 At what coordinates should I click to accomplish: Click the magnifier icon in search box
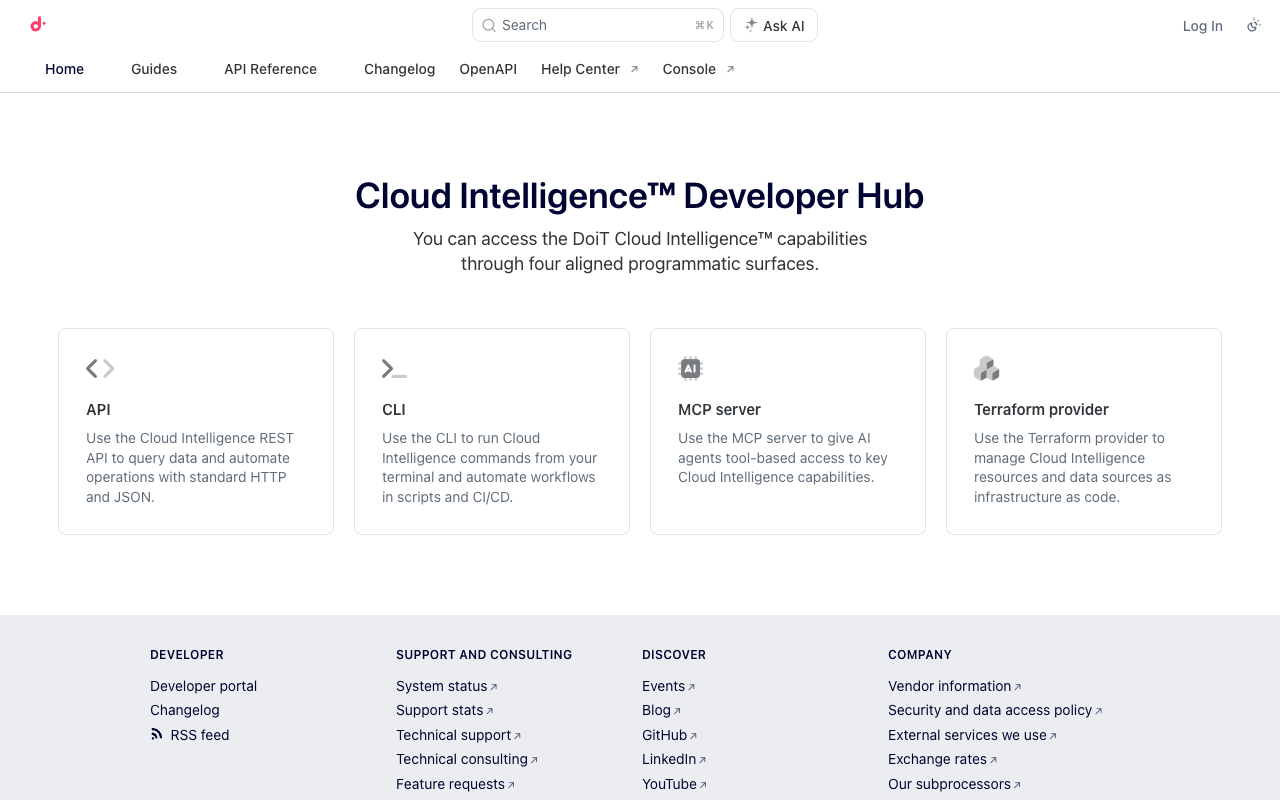pyautogui.click(x=489, y=25)
